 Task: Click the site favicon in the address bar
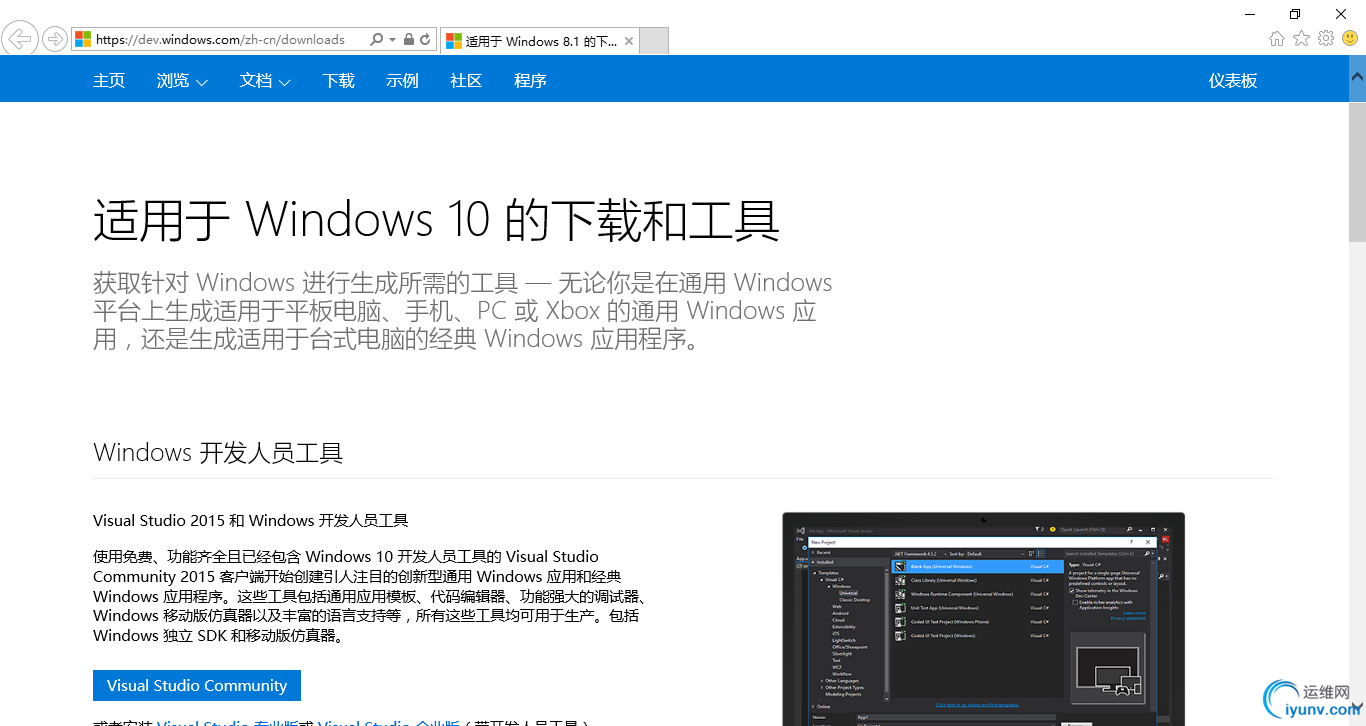point(83,40)
